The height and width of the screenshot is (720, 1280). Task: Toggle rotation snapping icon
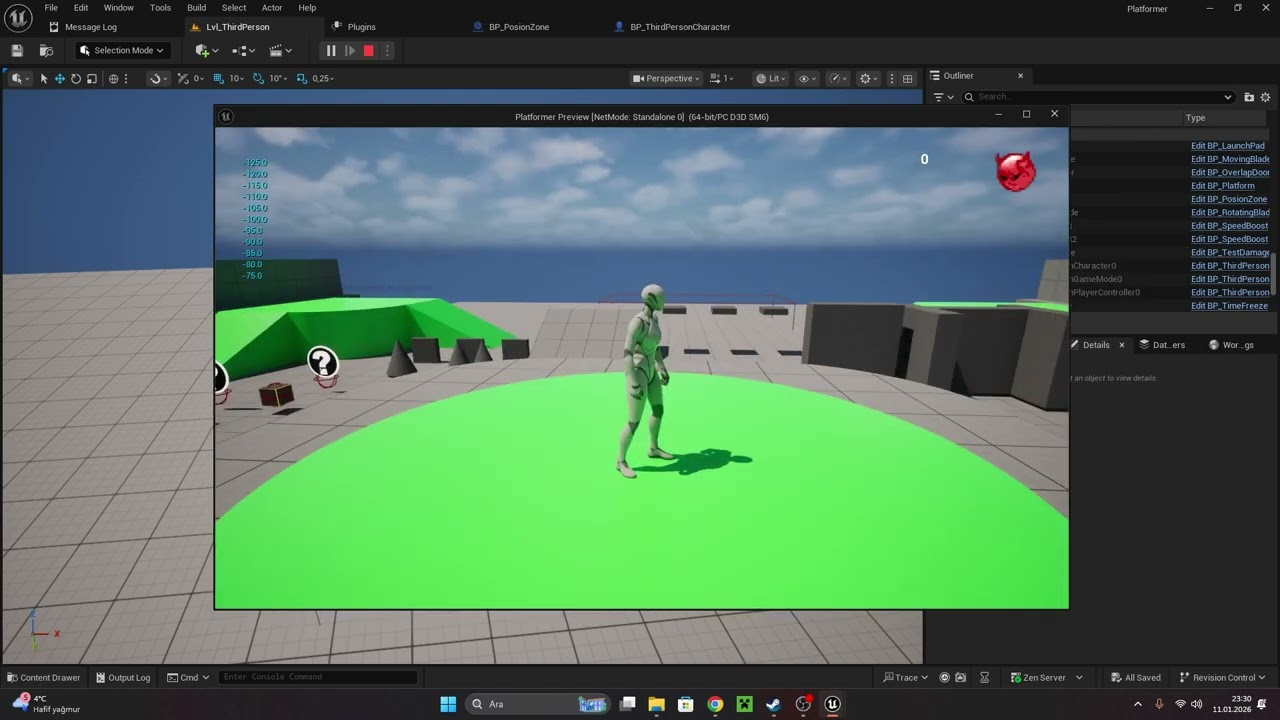point(258,78)
